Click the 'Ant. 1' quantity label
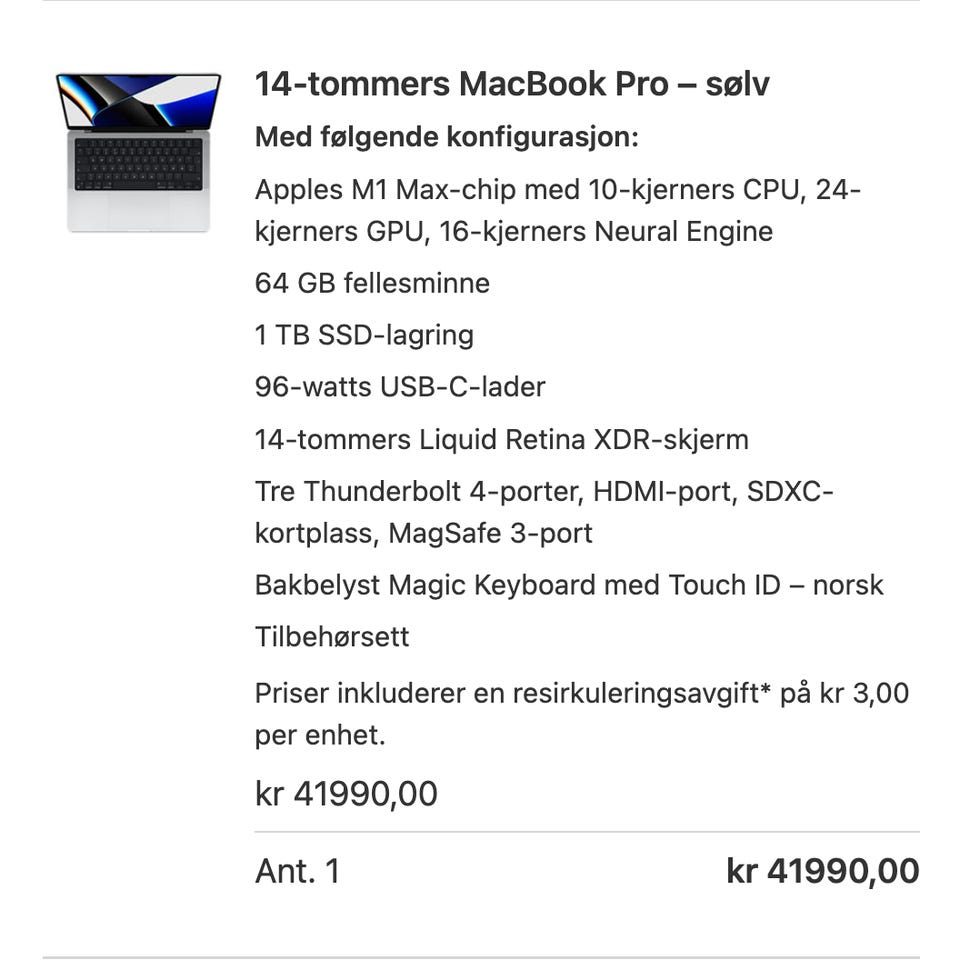The height and width of the screenshot is (980, 960). point(297,871)
